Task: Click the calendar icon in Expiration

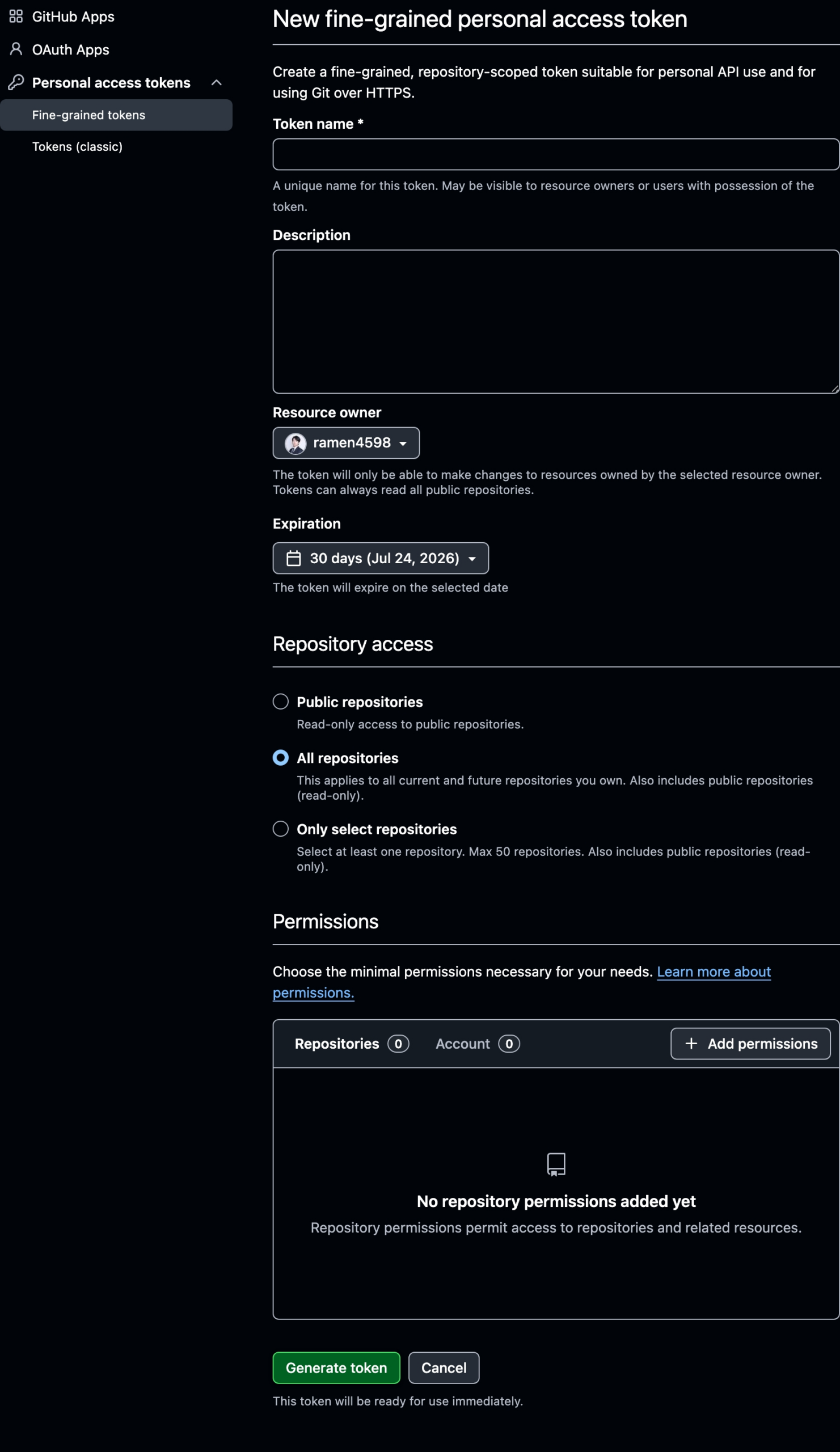Action: [294, 558]
